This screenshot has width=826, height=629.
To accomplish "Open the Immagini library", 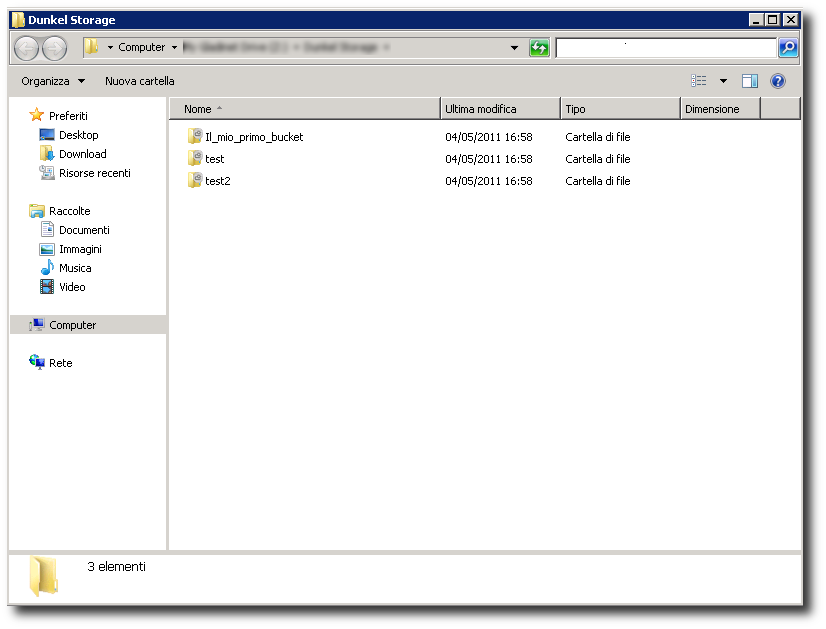I will click(80, 249).
